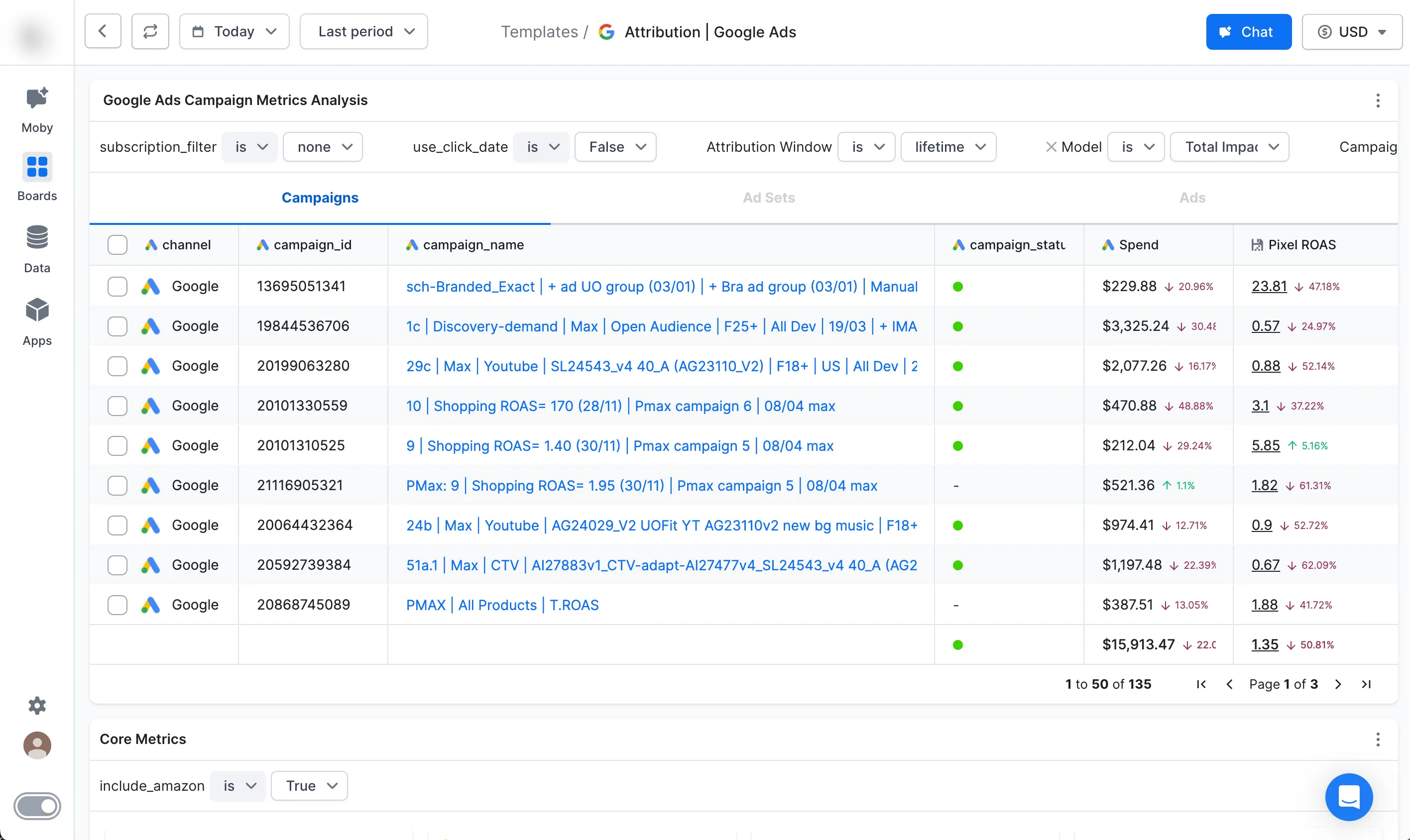Check the select-all header checkbox

click(117, 245)
